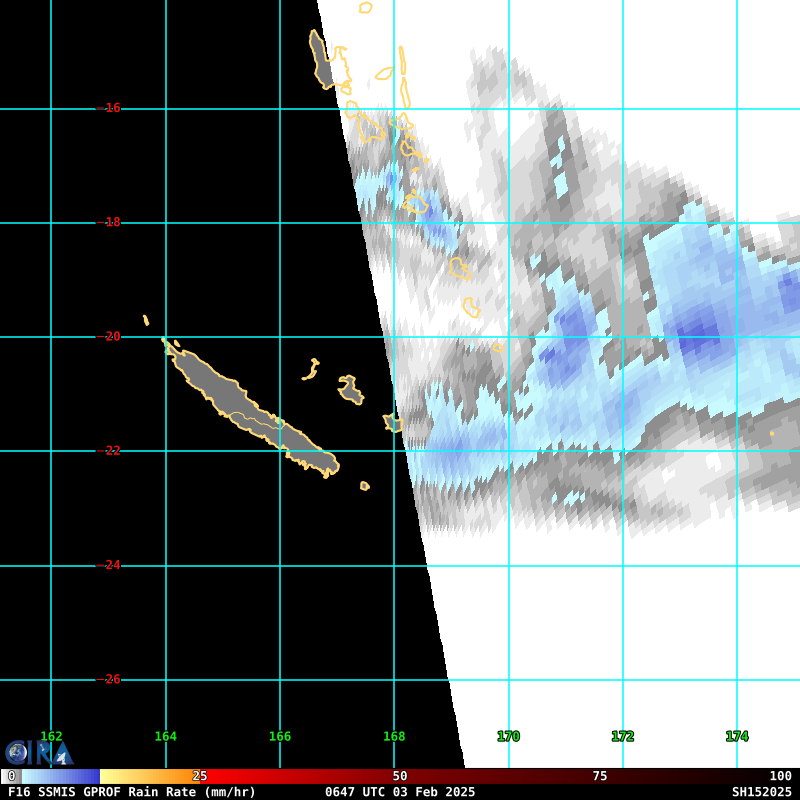Click the longitude label 170
Screen dimensions: 800x800
pyautogui.click(x=508, y=736)
